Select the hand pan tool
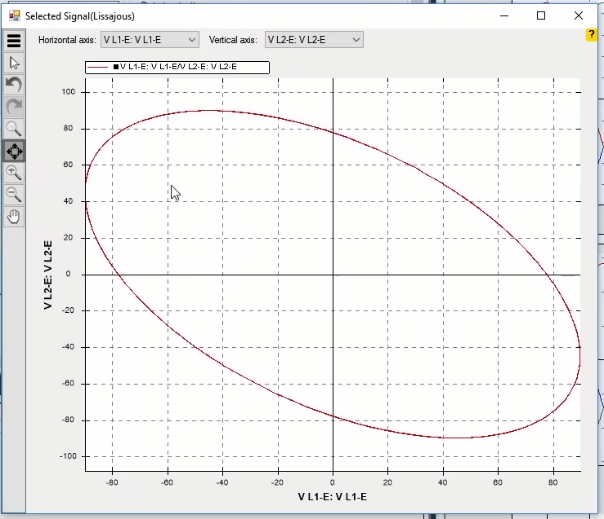Image resolution: width=604 pixels, height=519 pixels. 14,216
